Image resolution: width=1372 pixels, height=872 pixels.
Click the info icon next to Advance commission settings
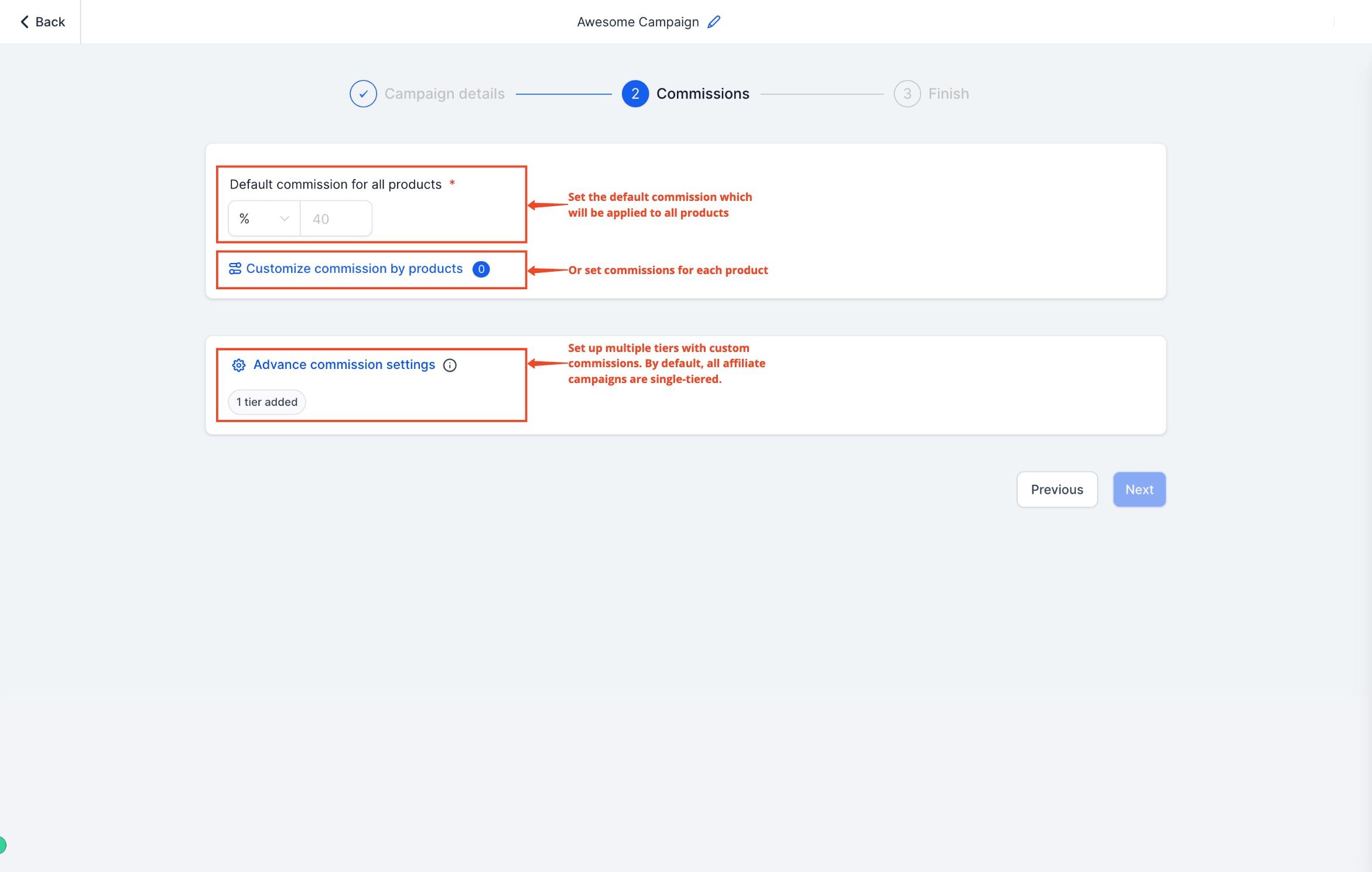[x=450, y=365]
